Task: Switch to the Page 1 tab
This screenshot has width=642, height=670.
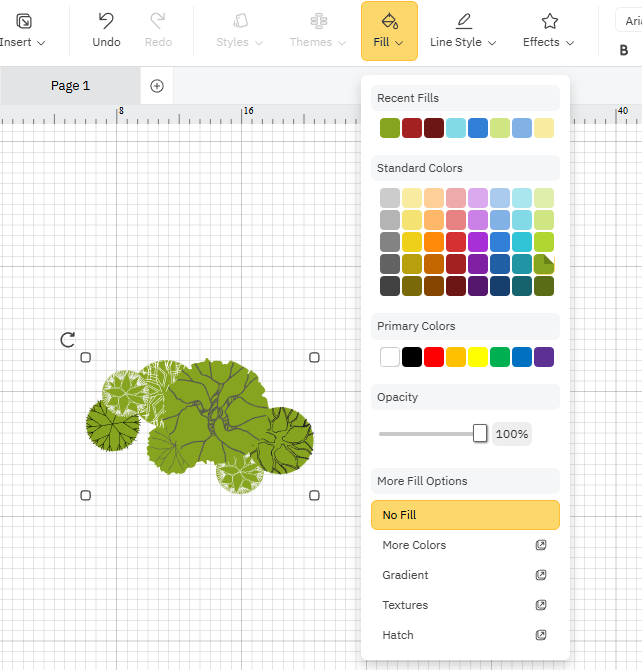Action: [x=70, y=86]
